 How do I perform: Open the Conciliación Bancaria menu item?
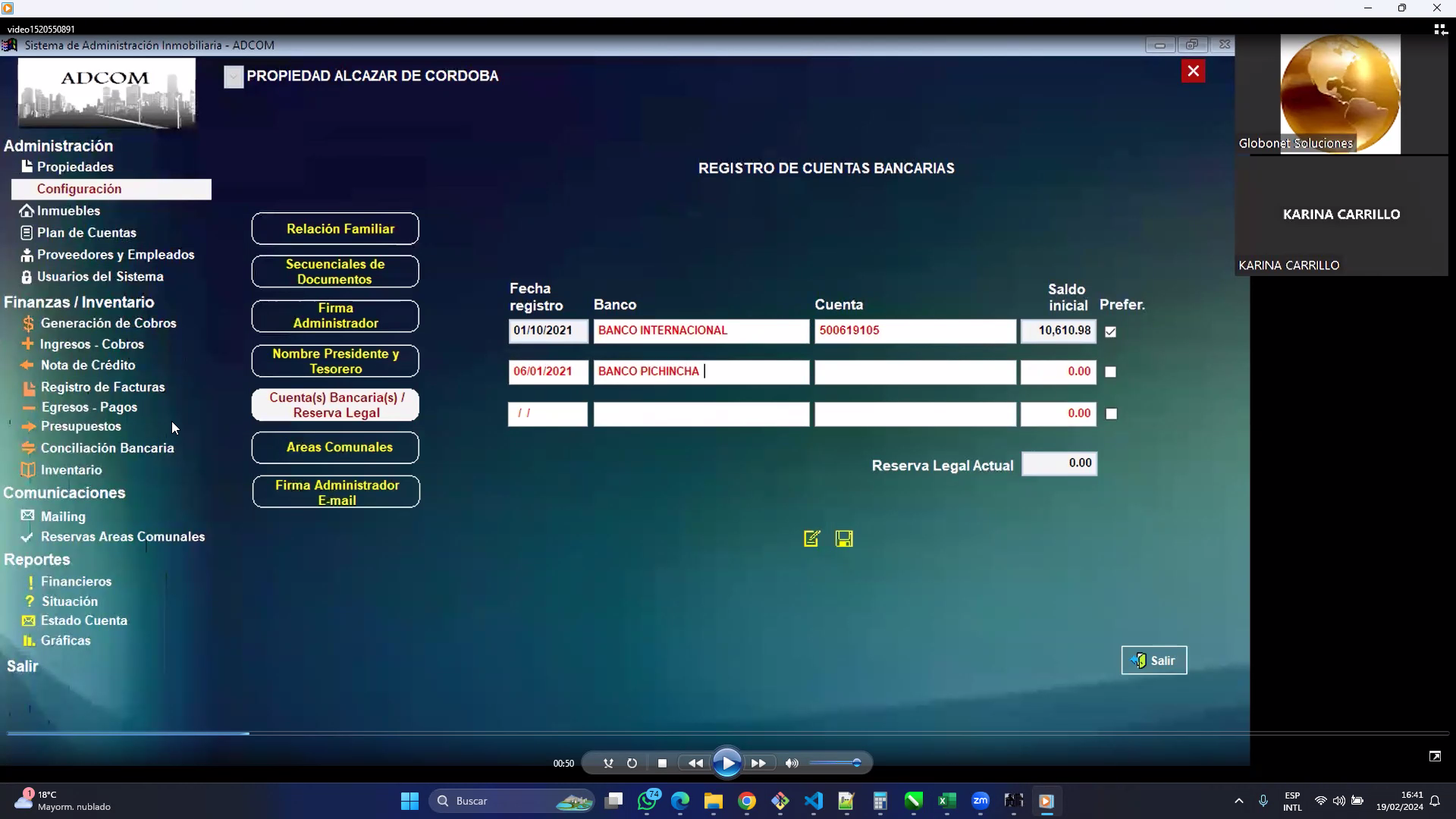[x=107, y=448]
